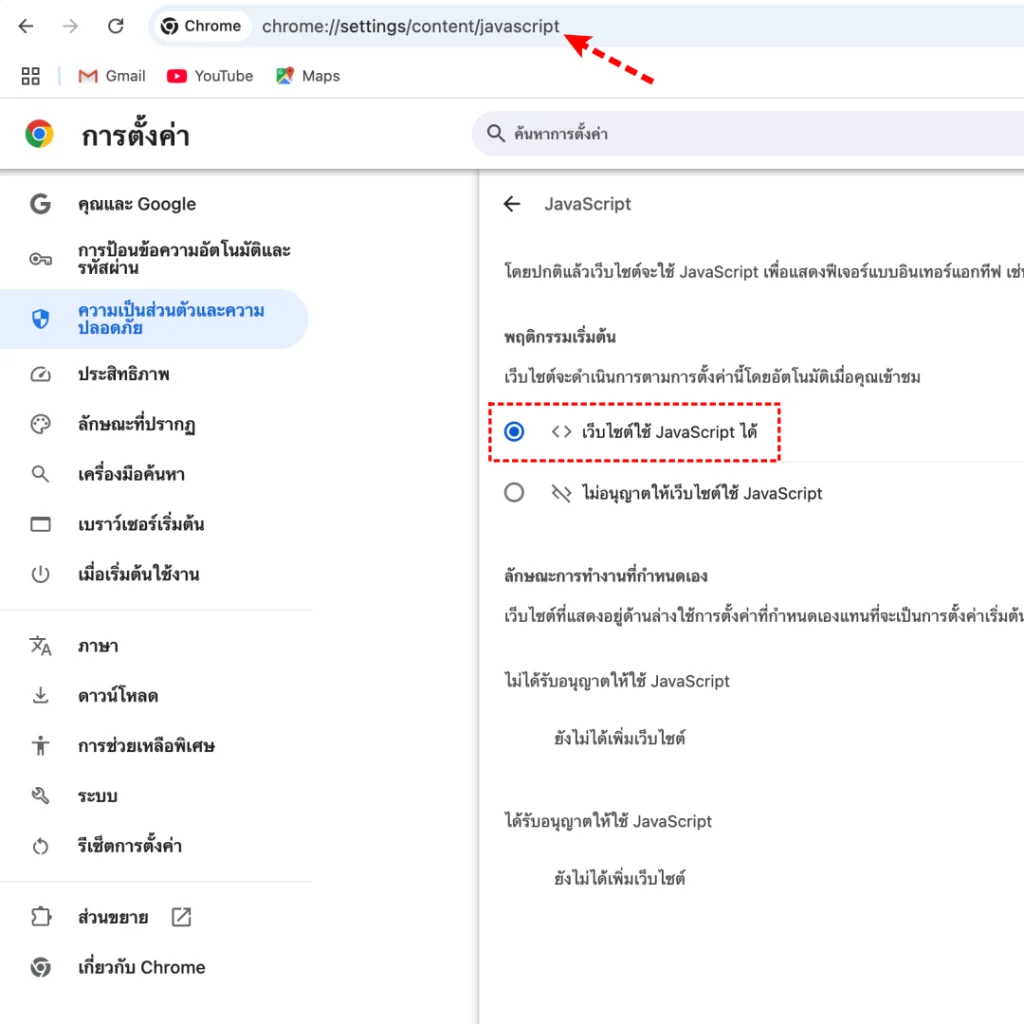
Task: Open the Gmail bookmark
Action: pyautogui.click(x=112, y=76)
